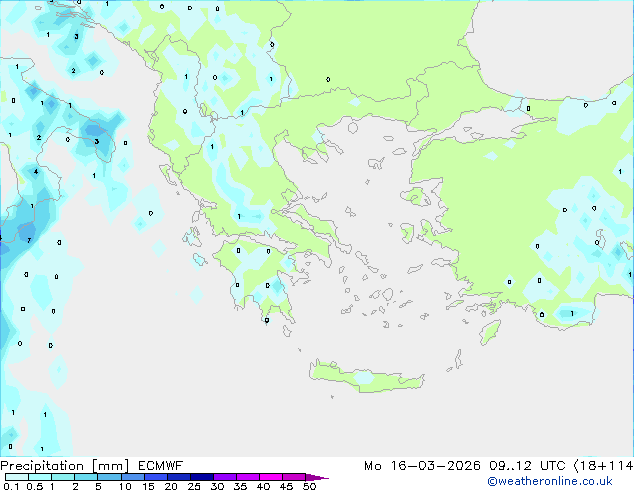This screenshot has height=490, width=634.
Task: Click the '(18+114' forecast run text
Action: [603, 466]
